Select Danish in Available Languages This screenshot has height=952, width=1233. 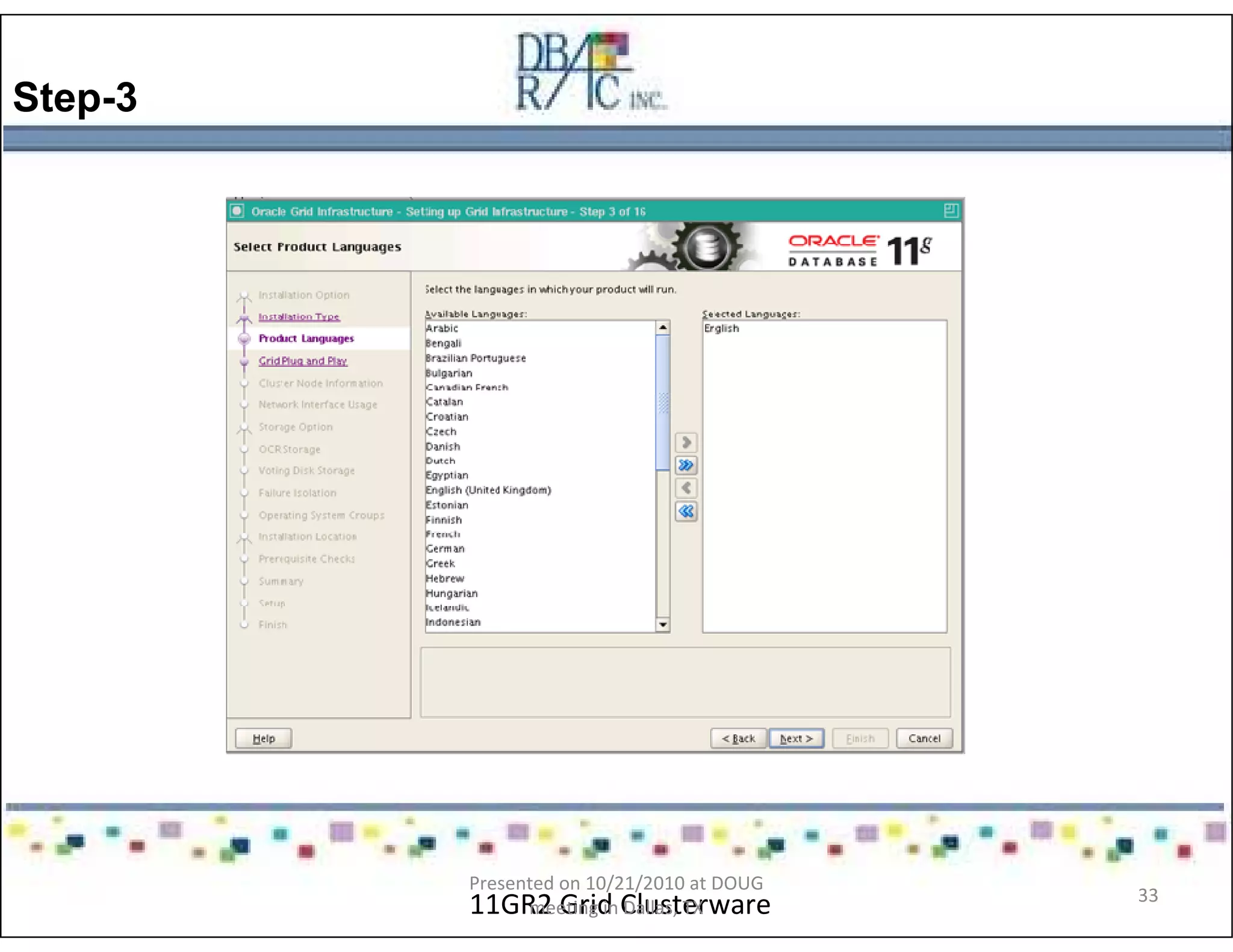(x=540, y=447)
